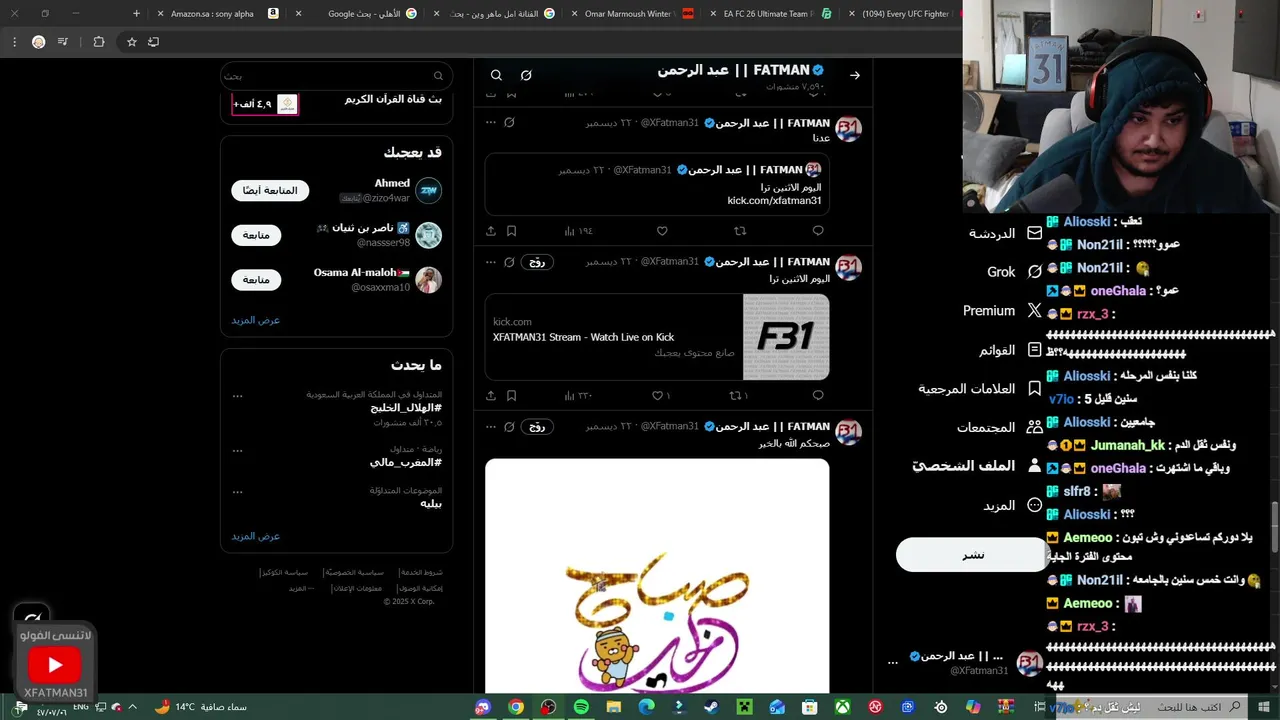
Task: Open XFATMAN31 Stream Kick link card
Action: point(657,337)
